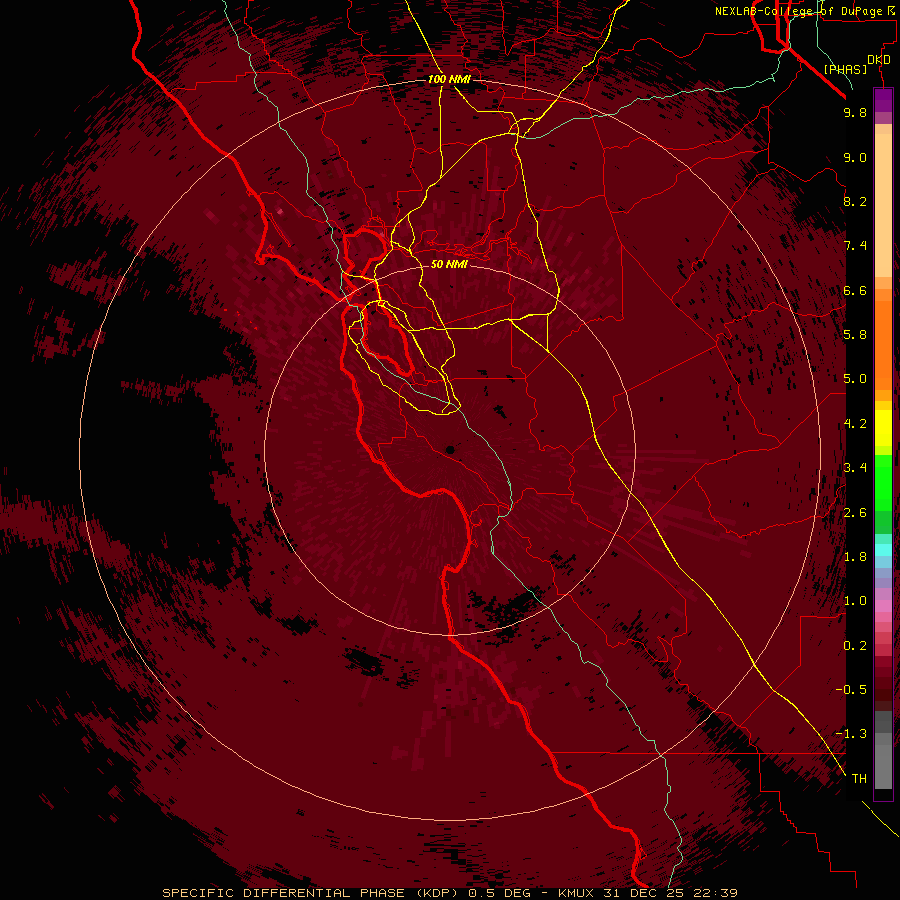Select the 8.2 legend value
The height and width of the screenshot is (900, 900).
coord(855,201)
